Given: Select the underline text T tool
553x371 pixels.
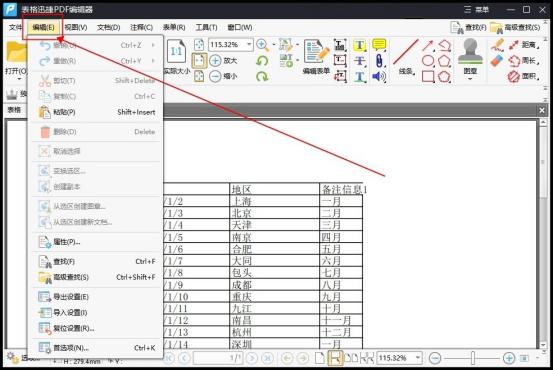Looking at the screenshot, I should [359, 77].
